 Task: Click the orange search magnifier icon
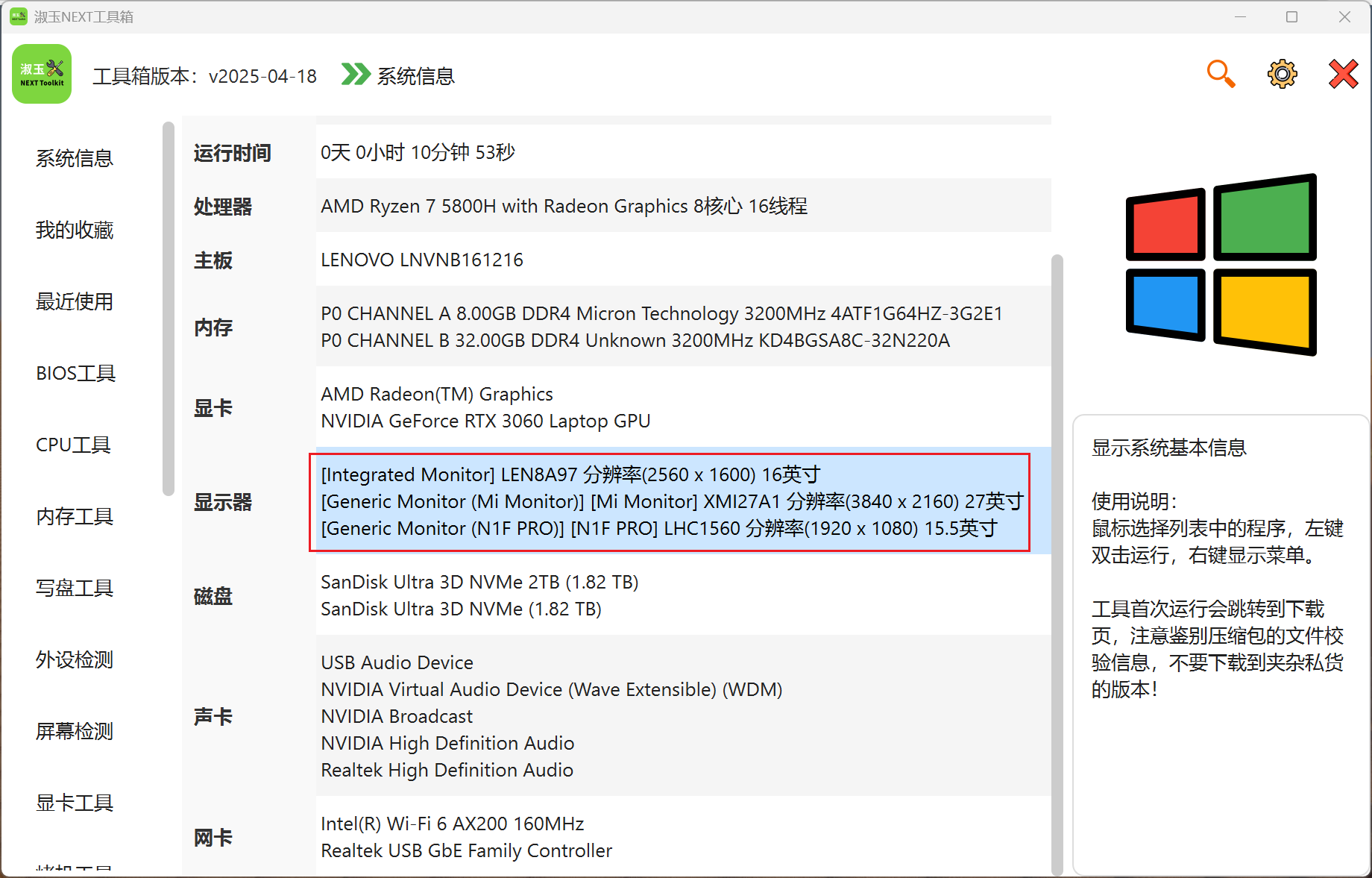(x=1221, y=75)
